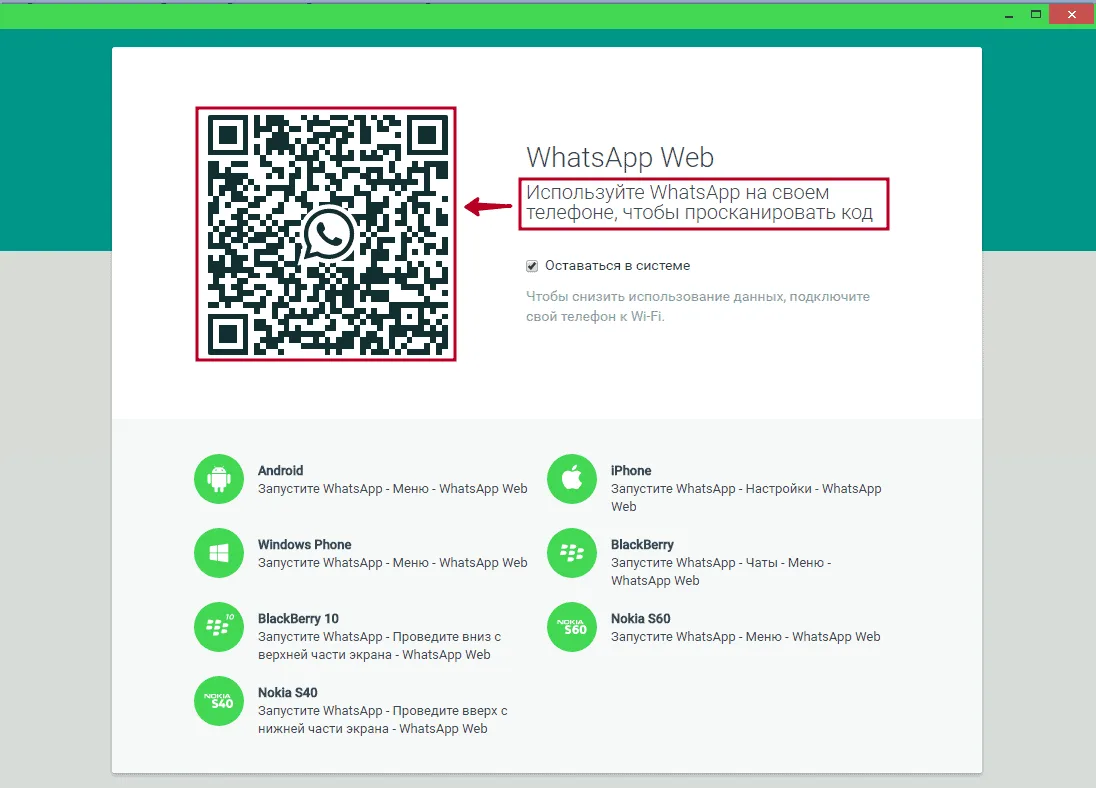Click the BlackBerry logo icon
Viewport: 1096px width, 788px height.
[572, 553]
